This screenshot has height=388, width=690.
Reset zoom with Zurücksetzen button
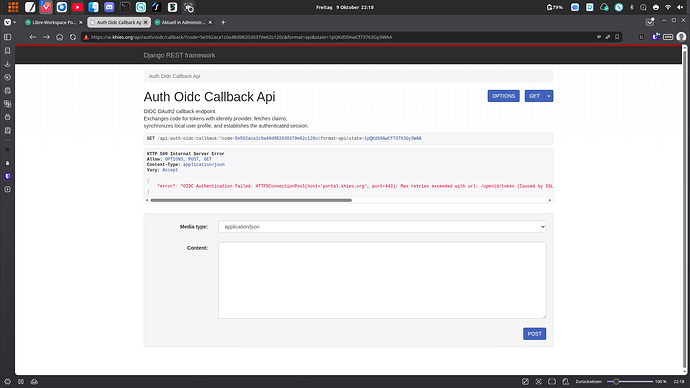(588, 381)
